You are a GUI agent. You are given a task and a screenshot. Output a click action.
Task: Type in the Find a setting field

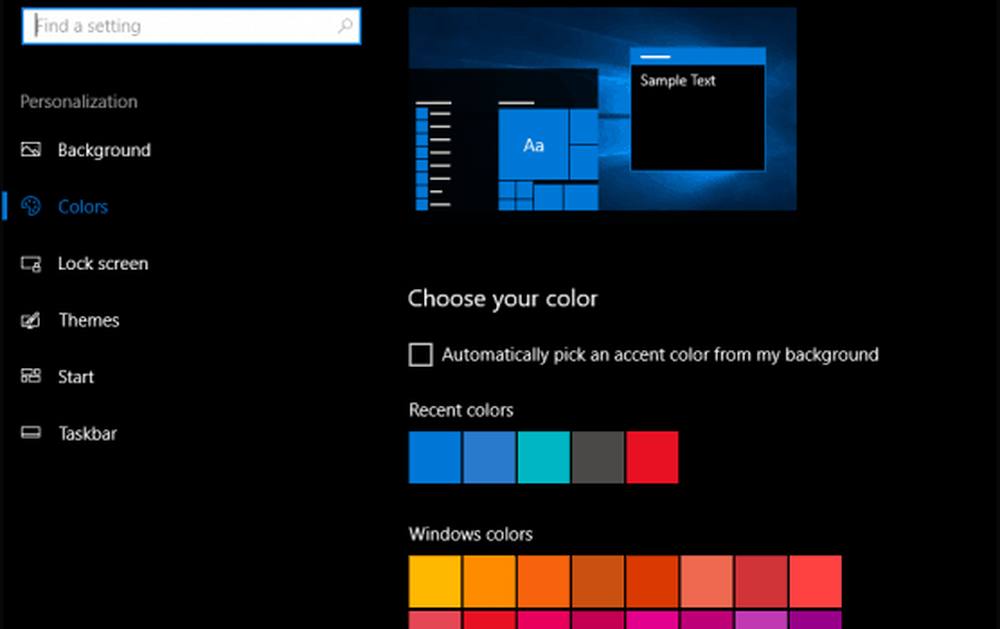click(180, 27)
